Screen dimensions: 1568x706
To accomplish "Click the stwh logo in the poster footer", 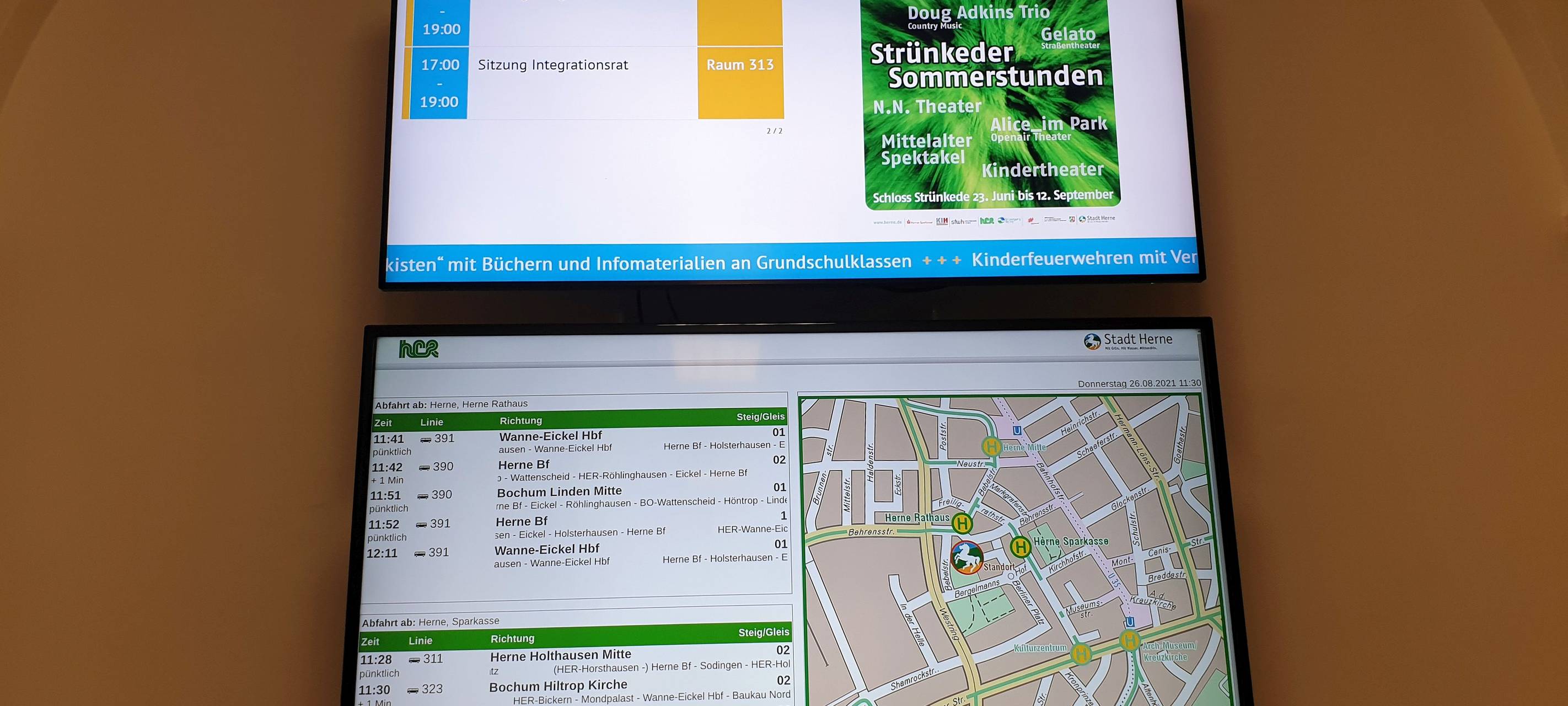I will (960, 223).
